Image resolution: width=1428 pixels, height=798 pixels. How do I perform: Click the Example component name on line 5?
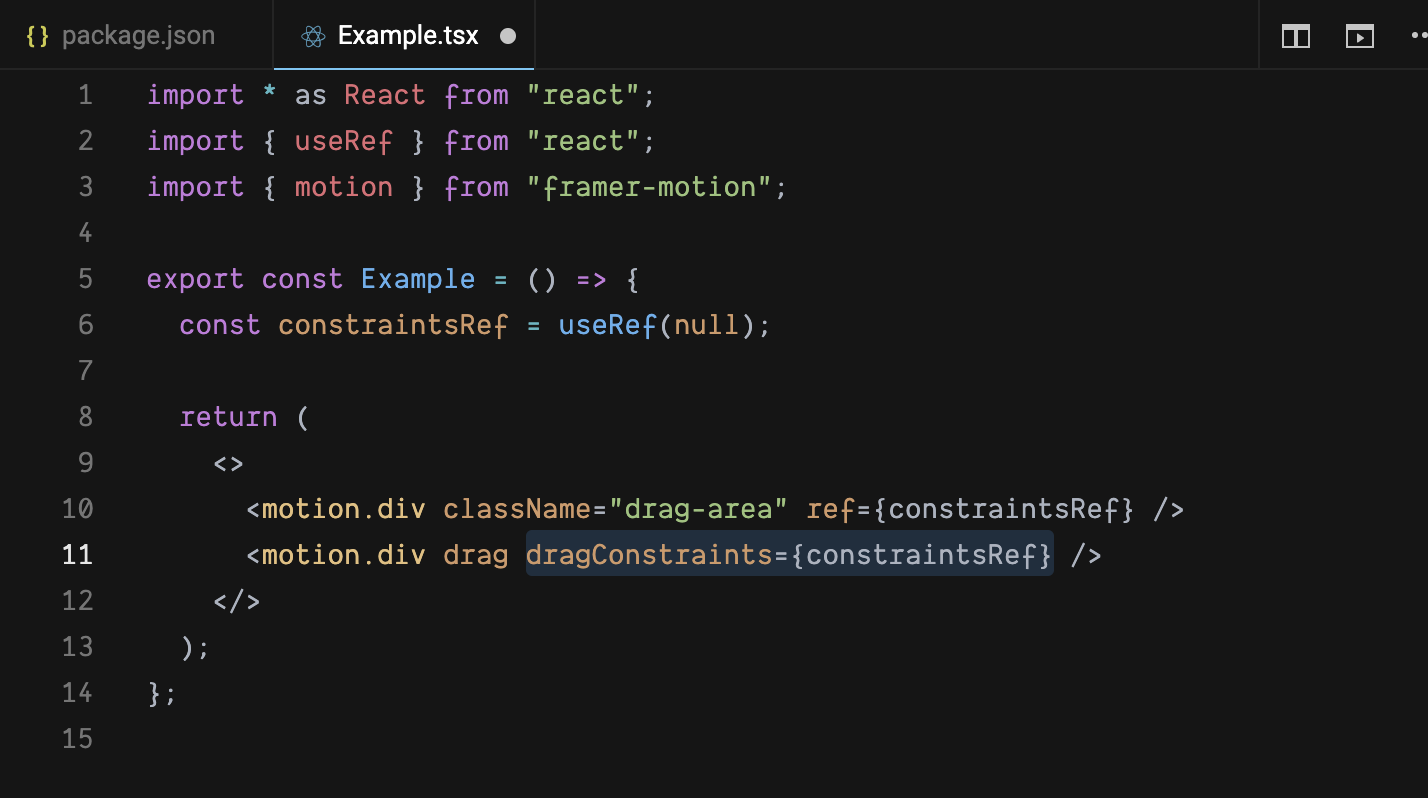[418, 278]
